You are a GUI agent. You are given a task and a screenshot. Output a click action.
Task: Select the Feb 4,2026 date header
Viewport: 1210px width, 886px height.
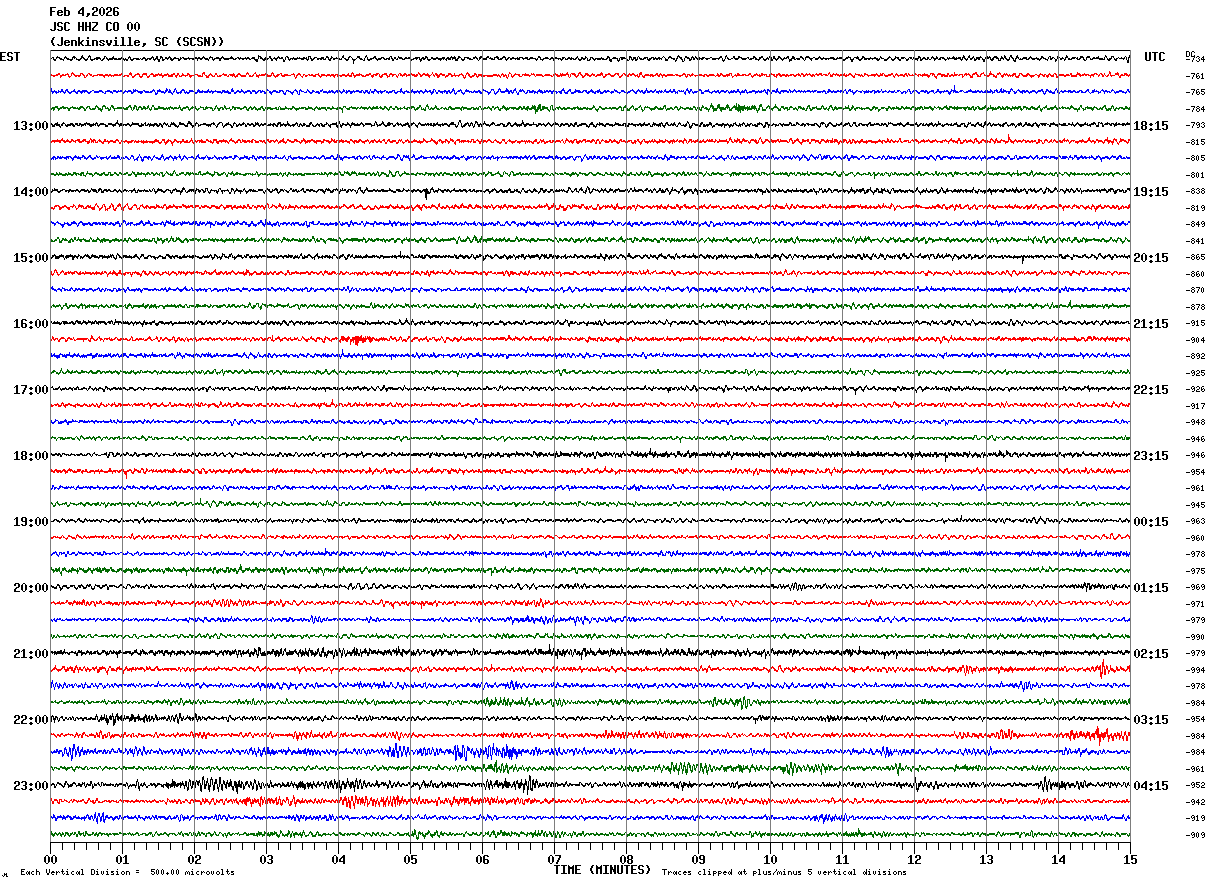(84, 12)
